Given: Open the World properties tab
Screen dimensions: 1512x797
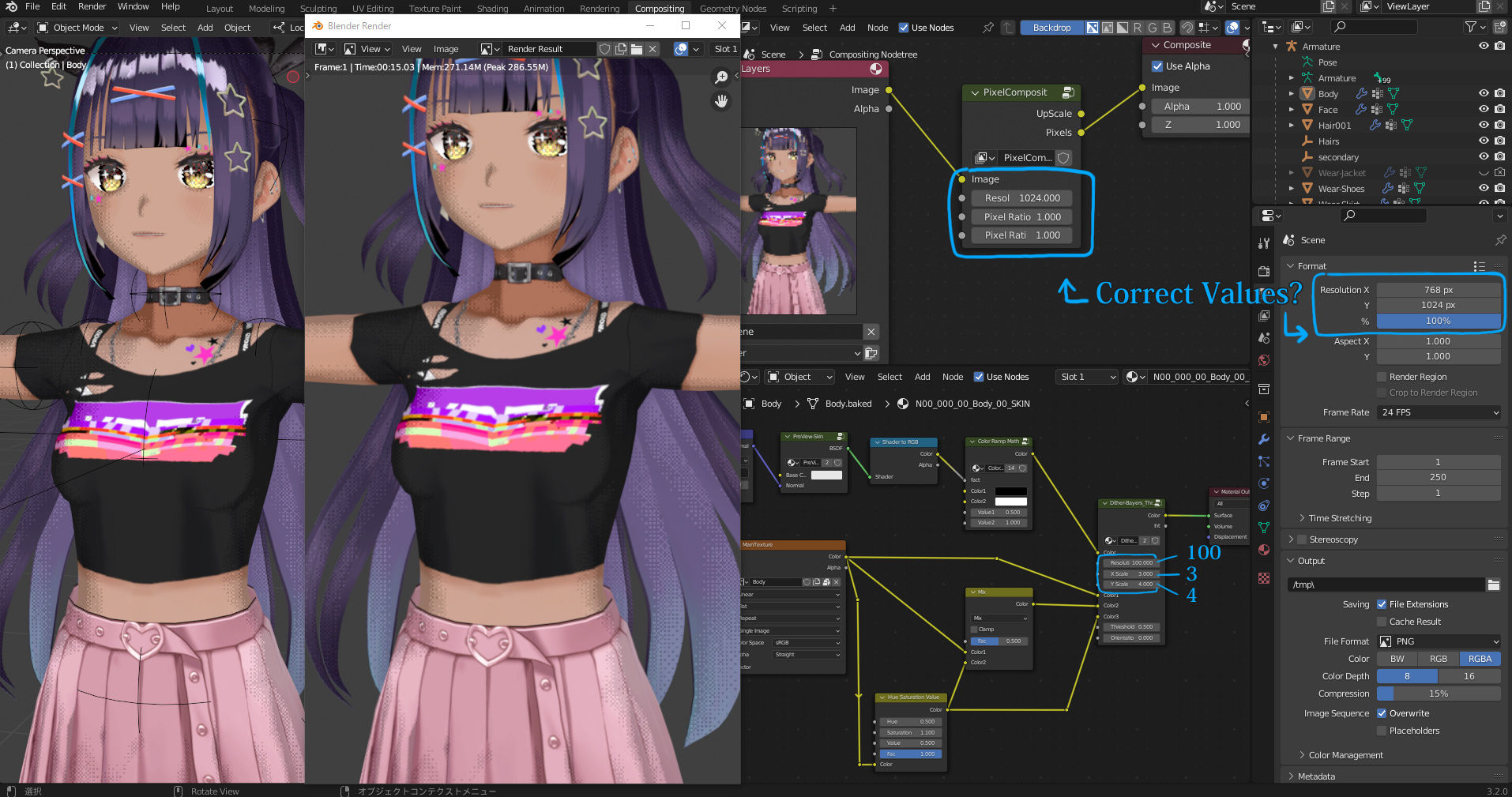Looking at the screenshot, I should coord(1264,360).
